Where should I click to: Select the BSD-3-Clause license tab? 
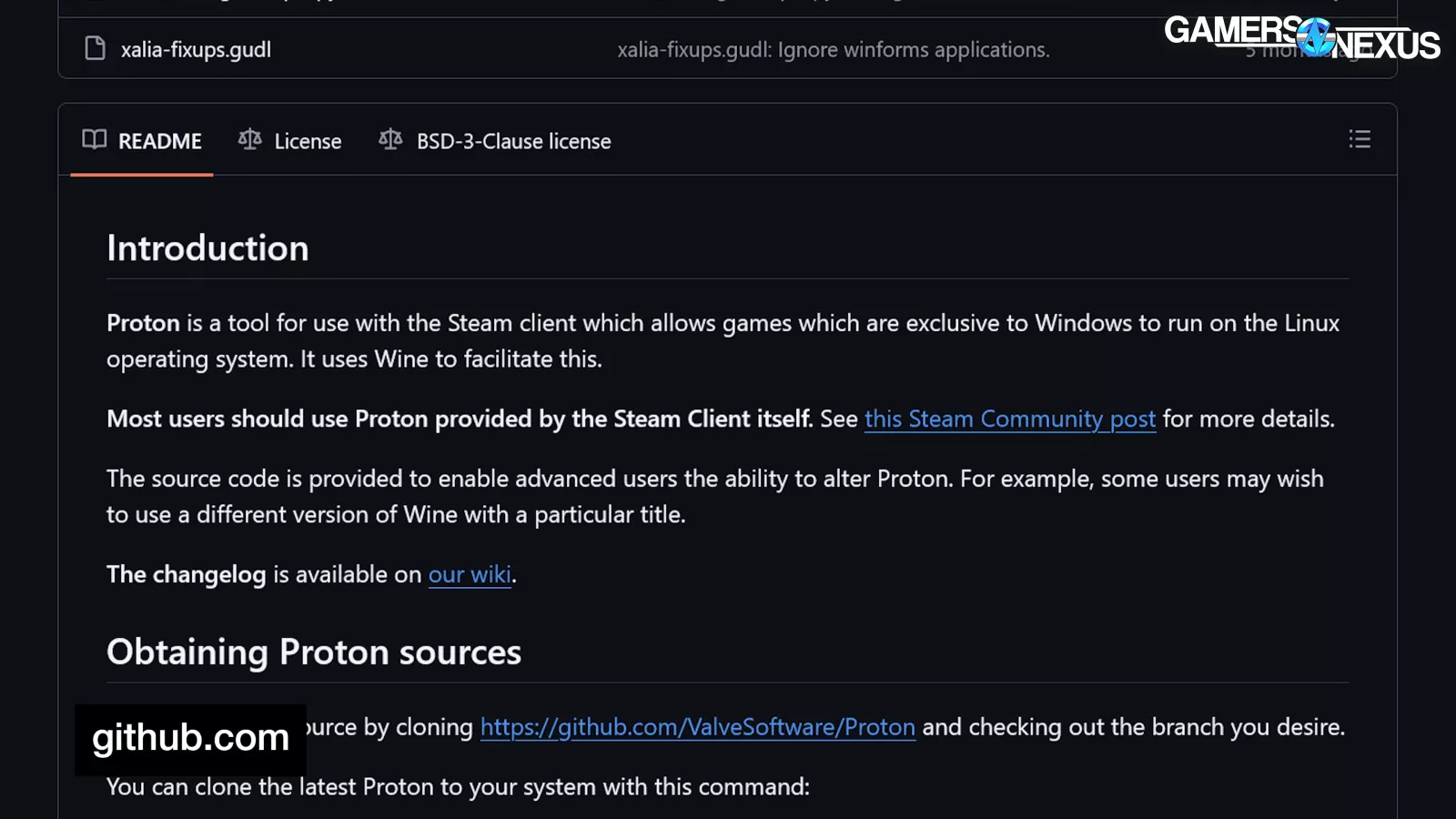pos(513,141)
